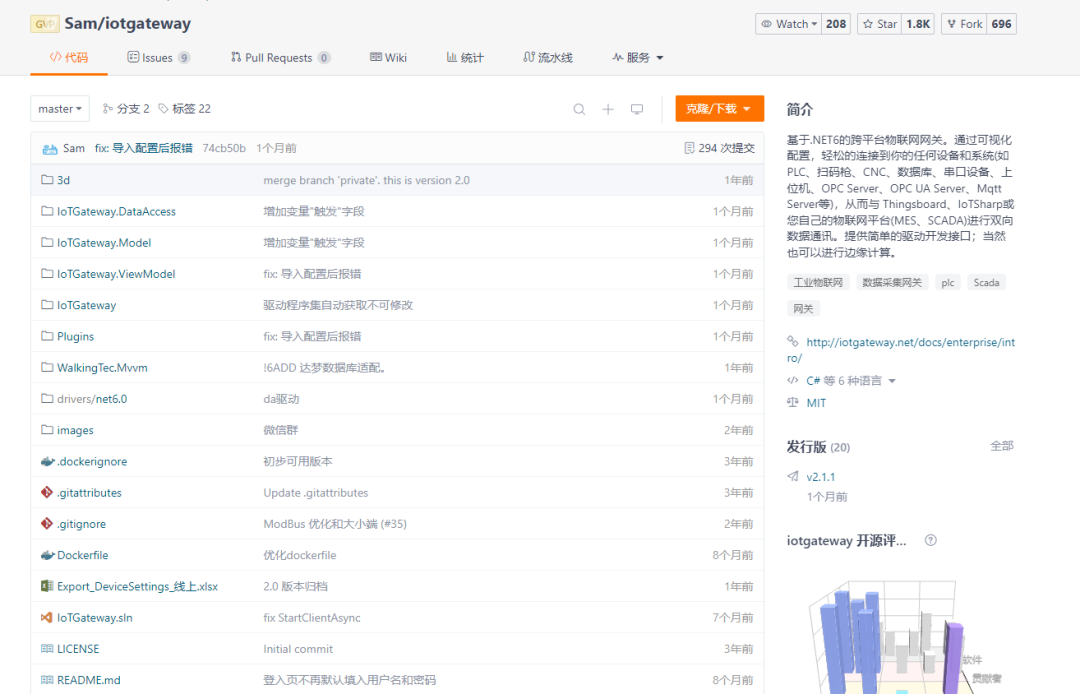
Task: Star the iotgateway repository
Action: click(x=880, y=24)
